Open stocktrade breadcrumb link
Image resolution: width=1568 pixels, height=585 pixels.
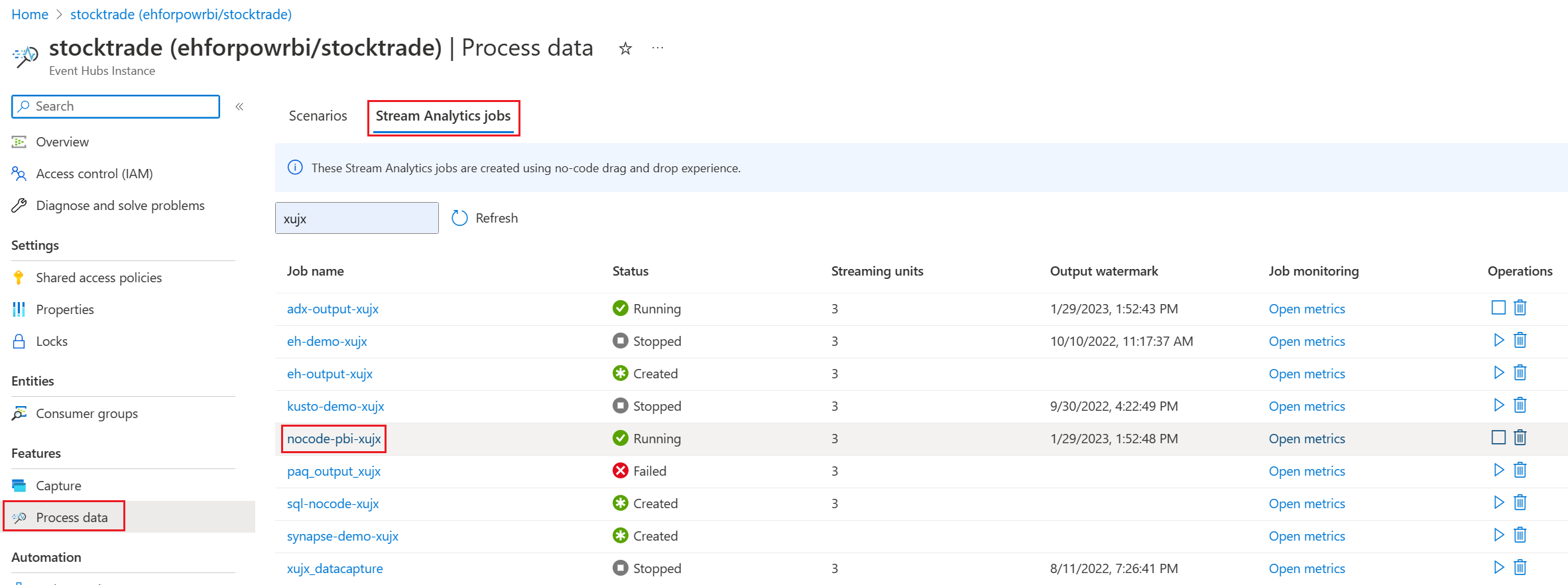pos(181,15)
